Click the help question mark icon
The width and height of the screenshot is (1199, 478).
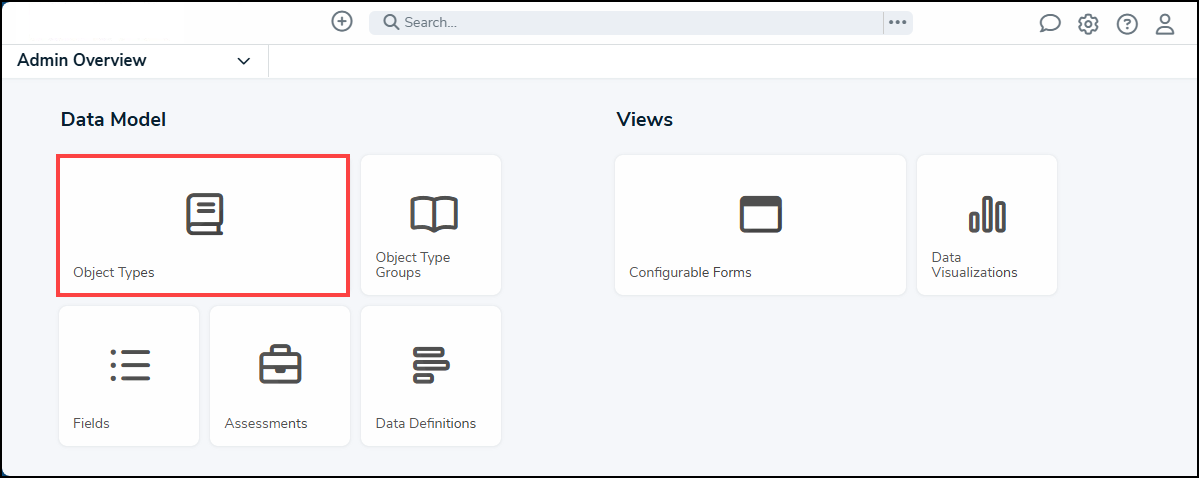[1127, 24]
